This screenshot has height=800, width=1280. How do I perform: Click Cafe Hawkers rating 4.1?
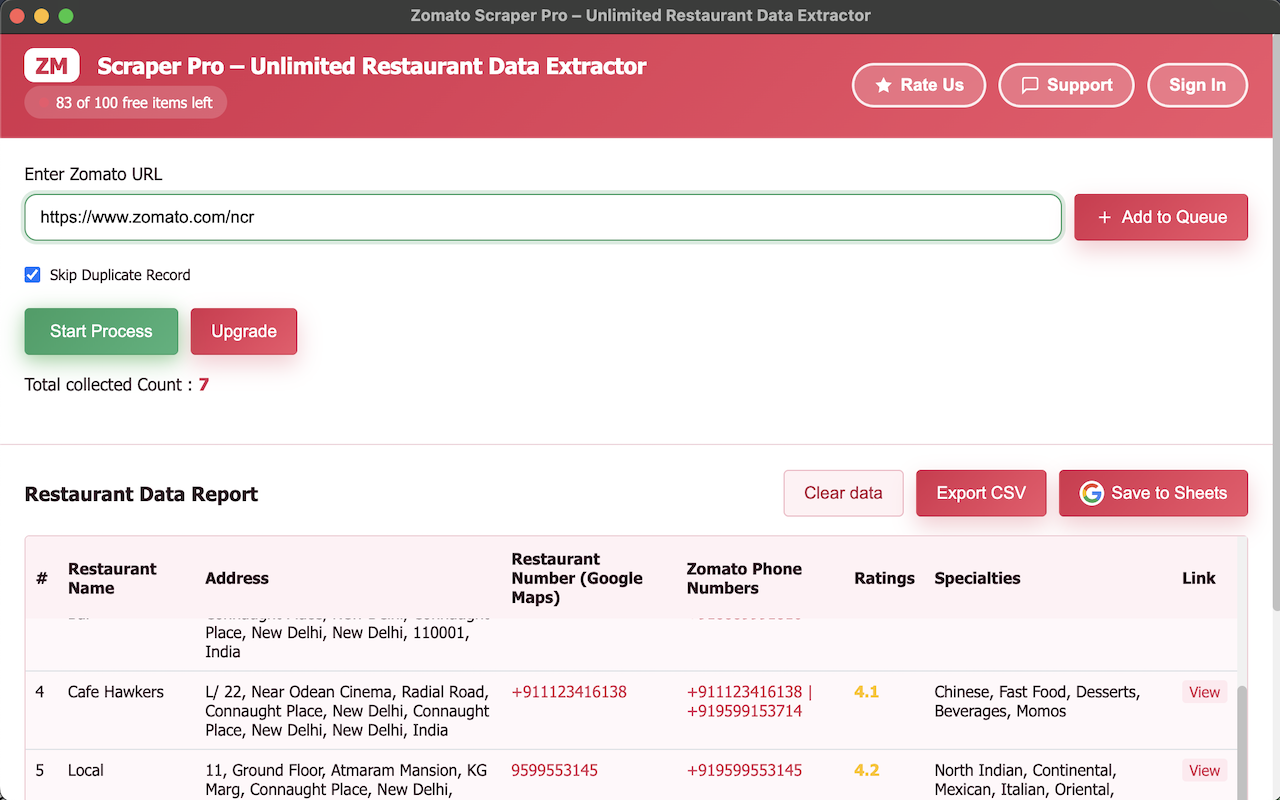point(866,692)
